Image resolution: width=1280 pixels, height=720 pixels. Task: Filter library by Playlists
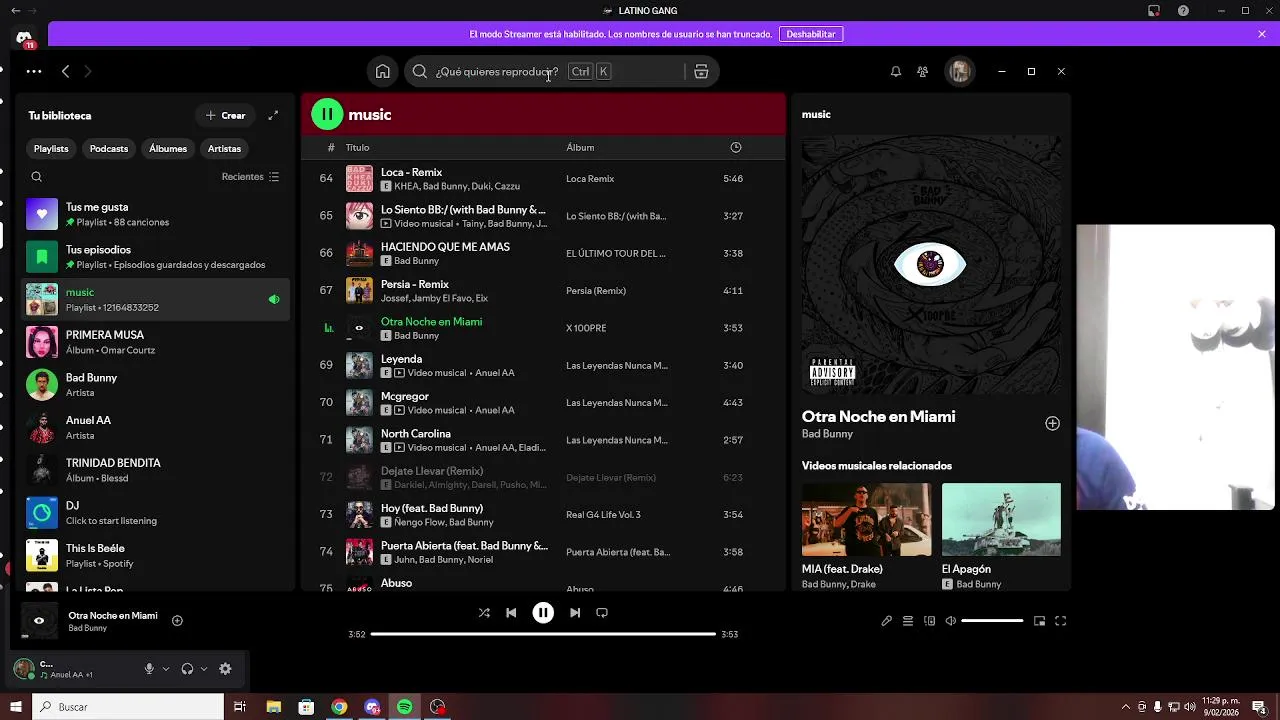click(51, 149)
